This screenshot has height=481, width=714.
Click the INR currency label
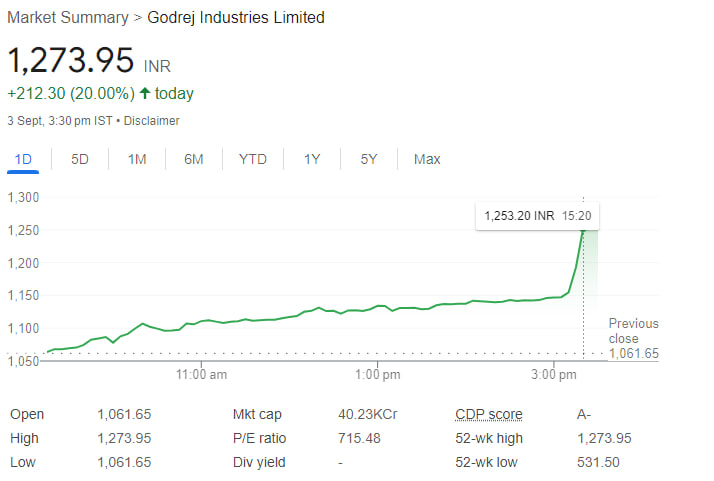157,67
